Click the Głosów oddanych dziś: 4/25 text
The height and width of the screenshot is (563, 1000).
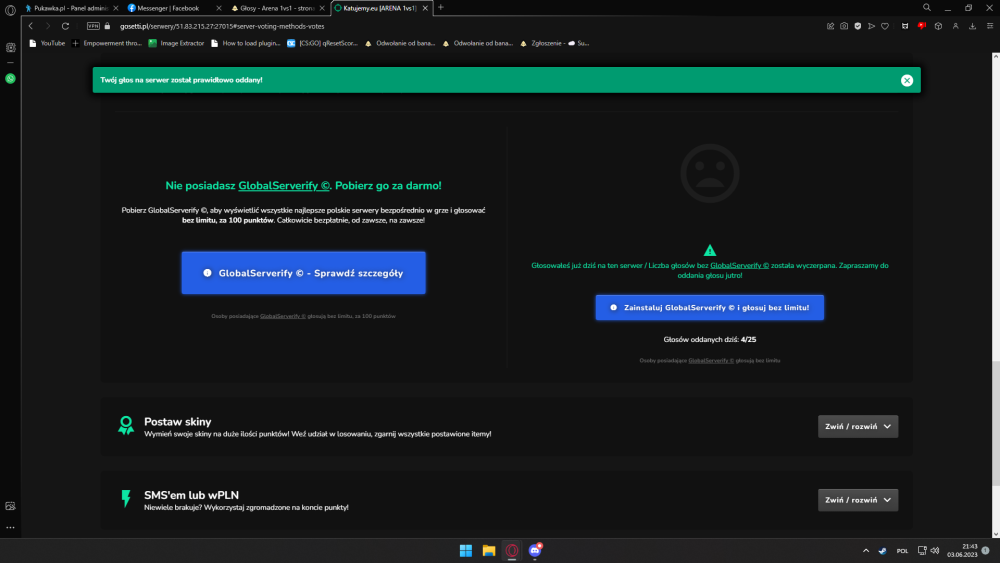pos(710,340)
